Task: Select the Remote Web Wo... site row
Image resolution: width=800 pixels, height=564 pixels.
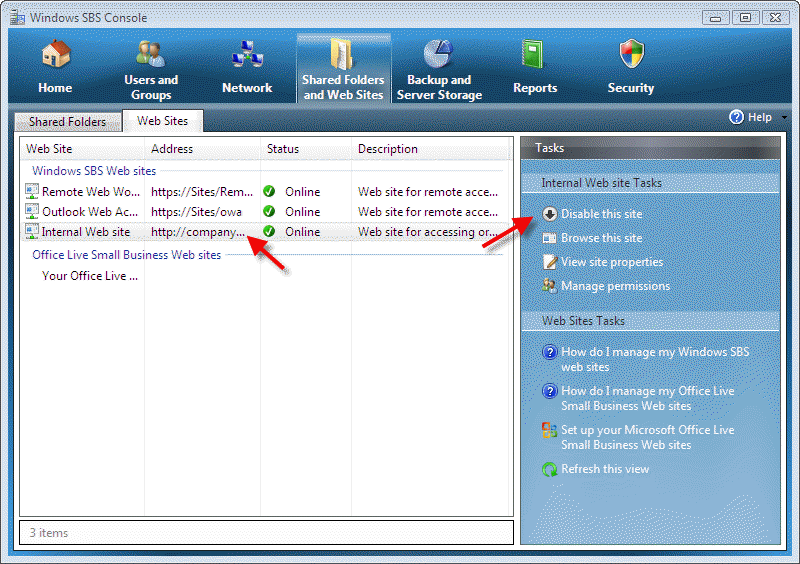Action: (90, 191)
